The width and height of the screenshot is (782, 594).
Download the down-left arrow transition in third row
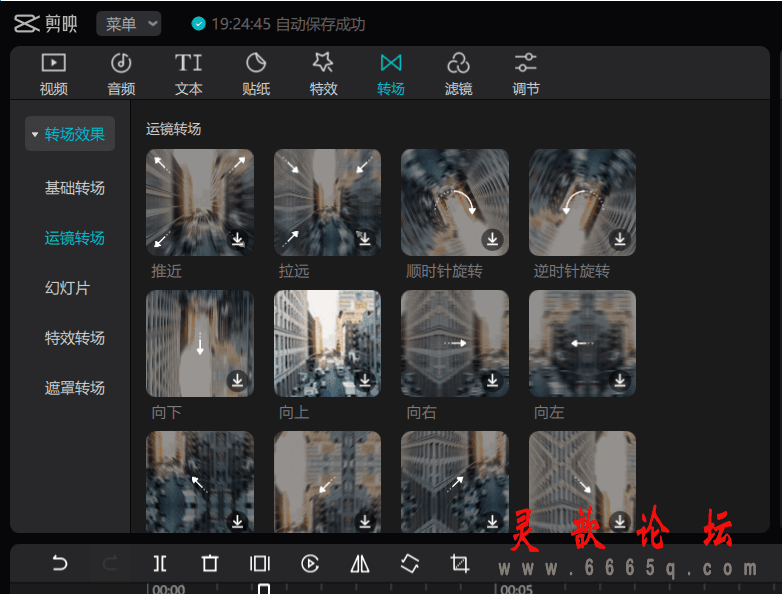(x=365, y=522)
